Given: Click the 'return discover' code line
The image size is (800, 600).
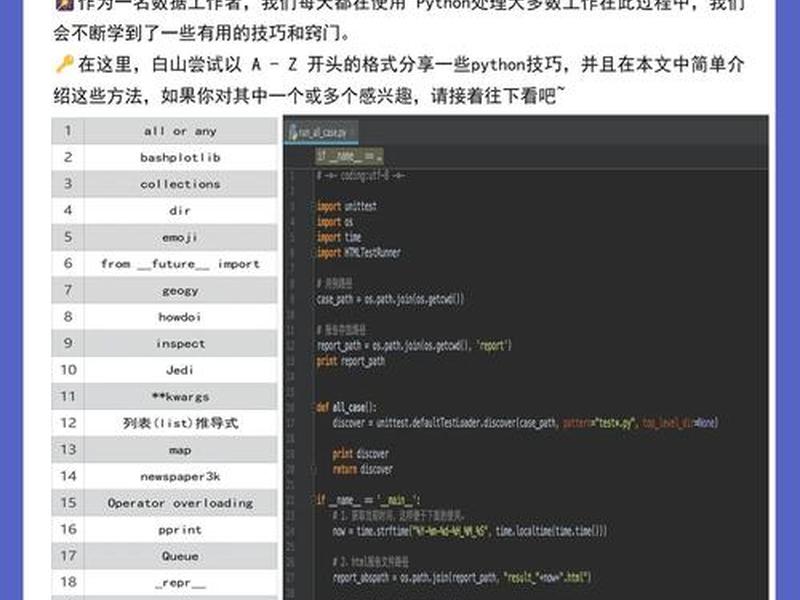Looking at the screenshot, I should [x=363, y=469].
